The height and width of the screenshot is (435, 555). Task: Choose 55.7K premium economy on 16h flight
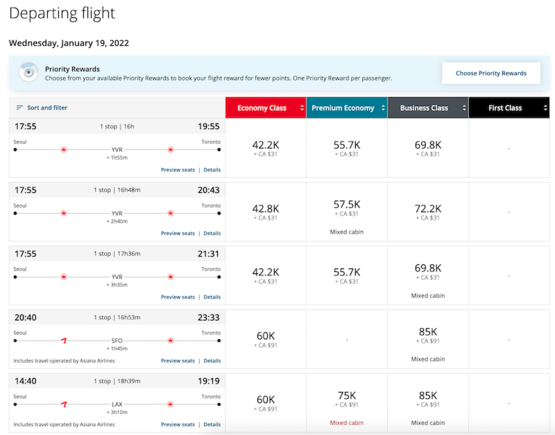pos(347,148)
